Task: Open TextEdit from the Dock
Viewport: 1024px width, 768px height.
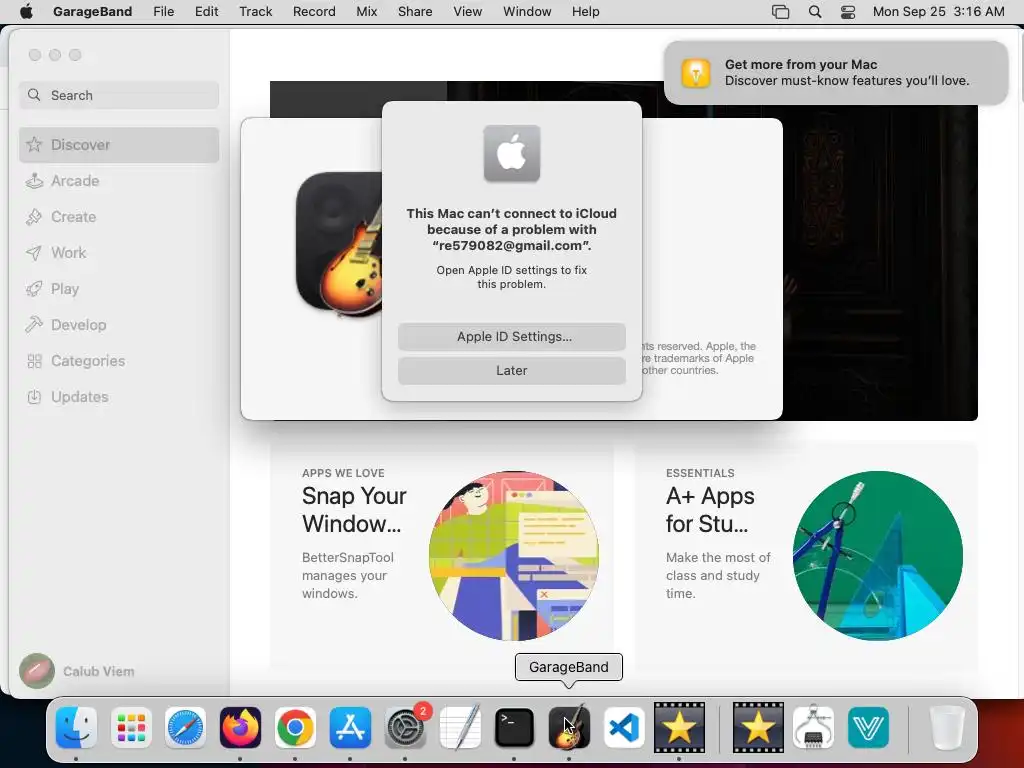Action: pos(460,727)
